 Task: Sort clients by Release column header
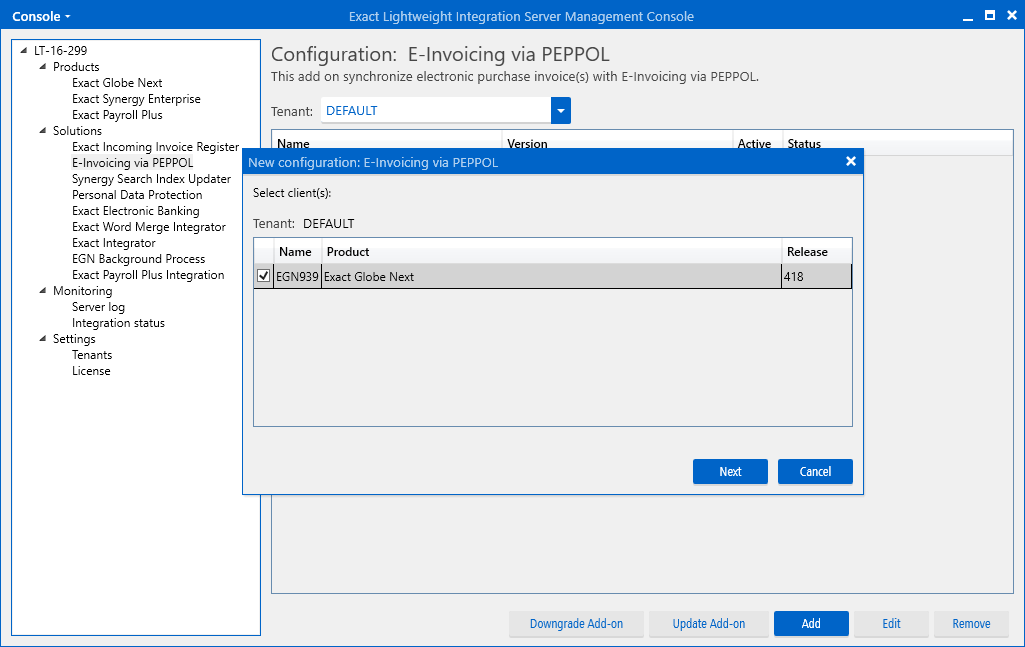click(816, 252)
